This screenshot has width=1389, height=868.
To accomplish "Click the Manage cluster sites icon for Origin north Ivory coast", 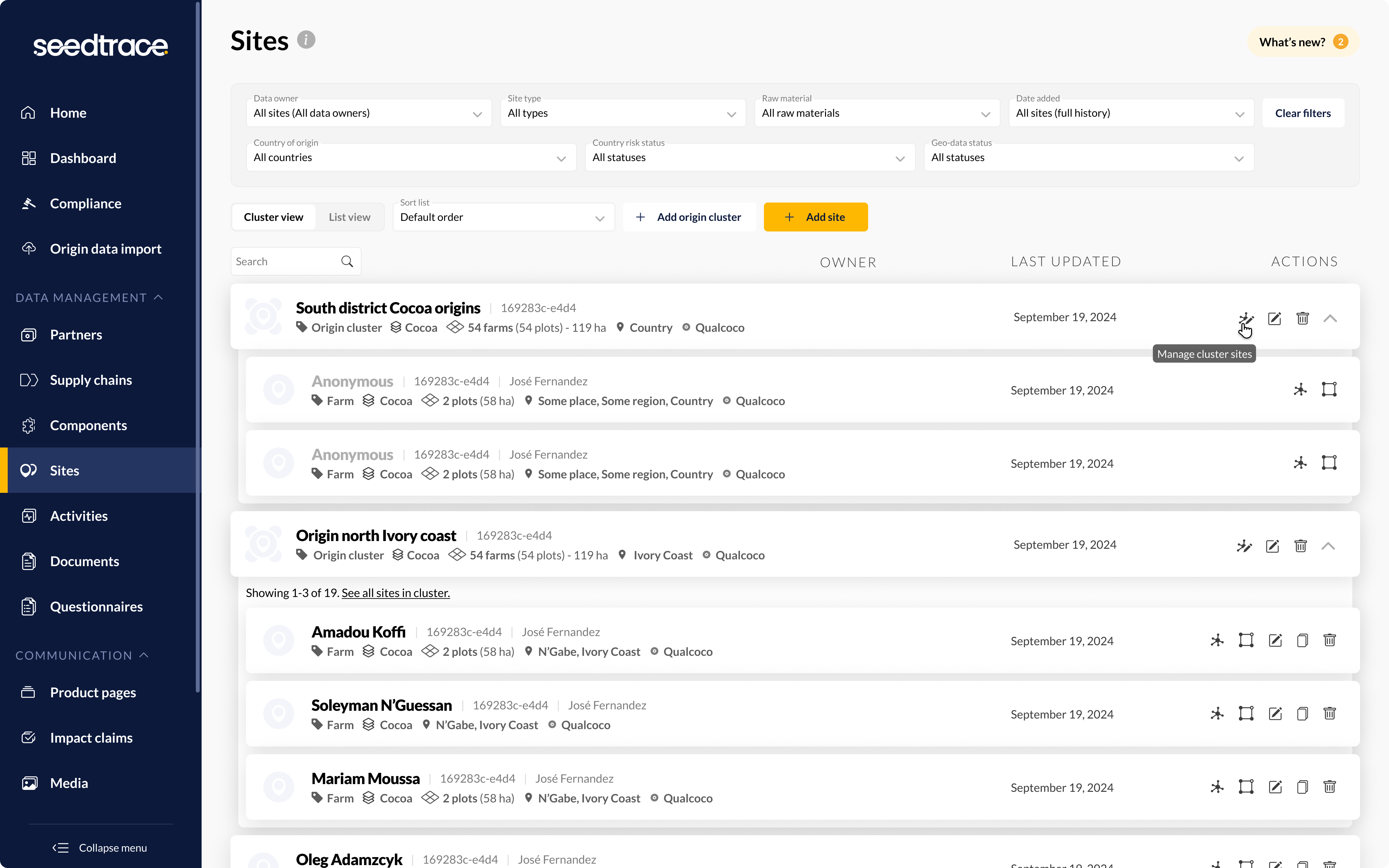I will click(x=1244, y=546).
